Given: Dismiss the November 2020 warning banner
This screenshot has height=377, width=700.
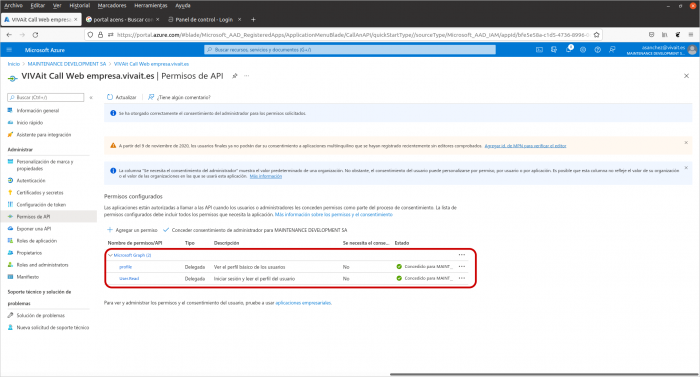Looking at the screenshot, I should pyautogui.click(x=686, y=142).
